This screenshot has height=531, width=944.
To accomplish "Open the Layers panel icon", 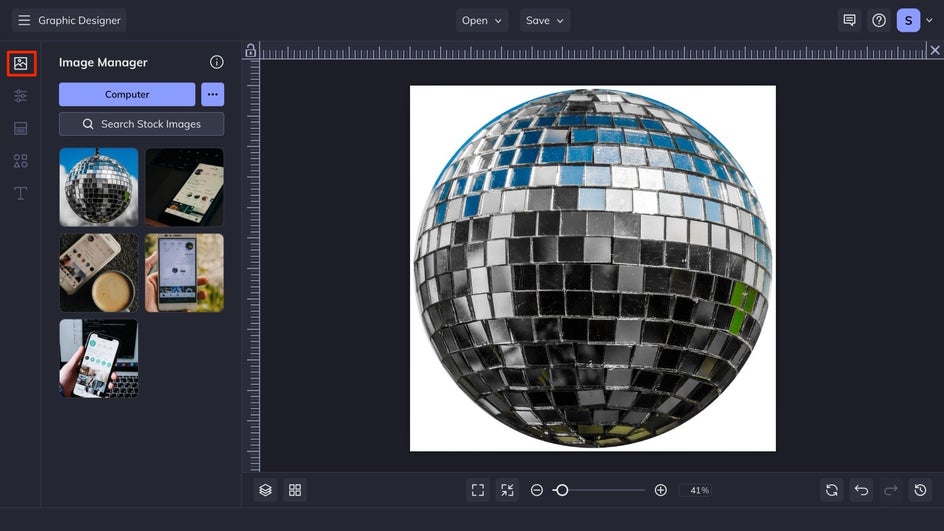I will coord(265,490).
